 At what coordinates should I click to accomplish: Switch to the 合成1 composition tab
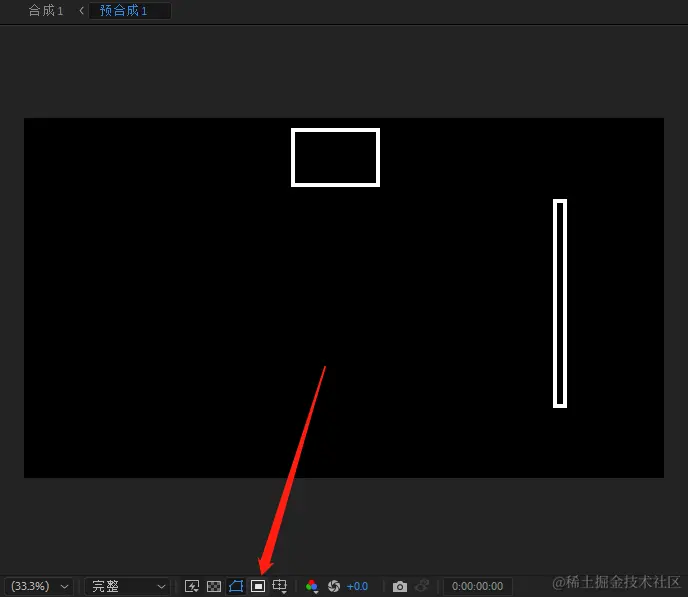46,11
